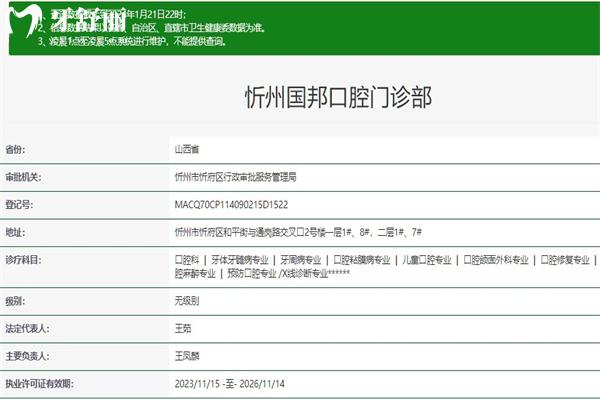Click the 级别 label
This screenshot has height=400, width=600.
(15, 301)
